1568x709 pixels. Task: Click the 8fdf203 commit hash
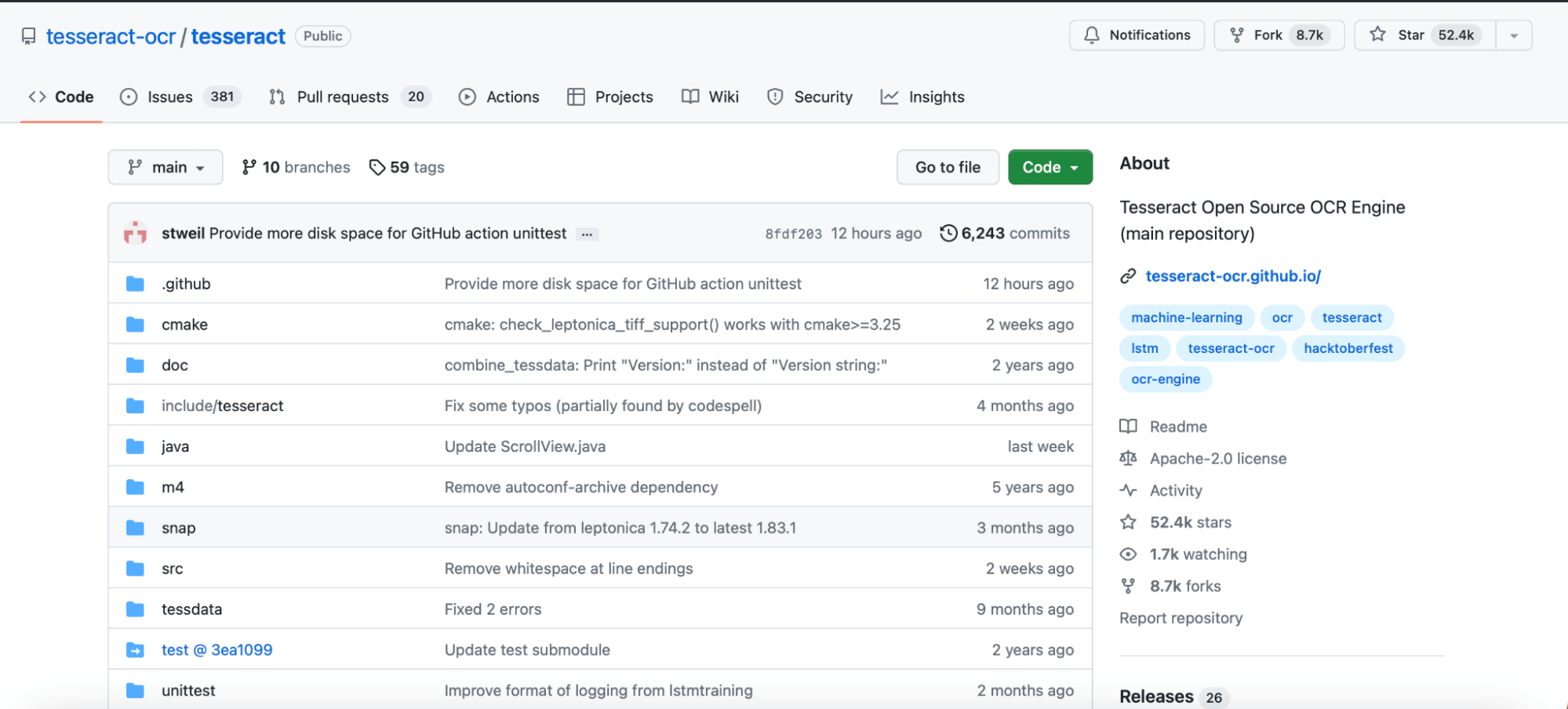[x=793, y=233]
